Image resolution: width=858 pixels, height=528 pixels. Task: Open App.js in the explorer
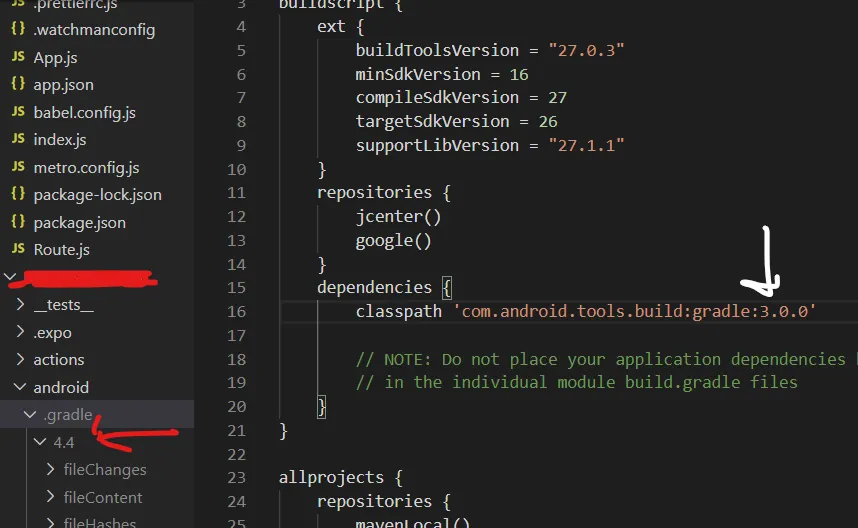tap(55, 57)
